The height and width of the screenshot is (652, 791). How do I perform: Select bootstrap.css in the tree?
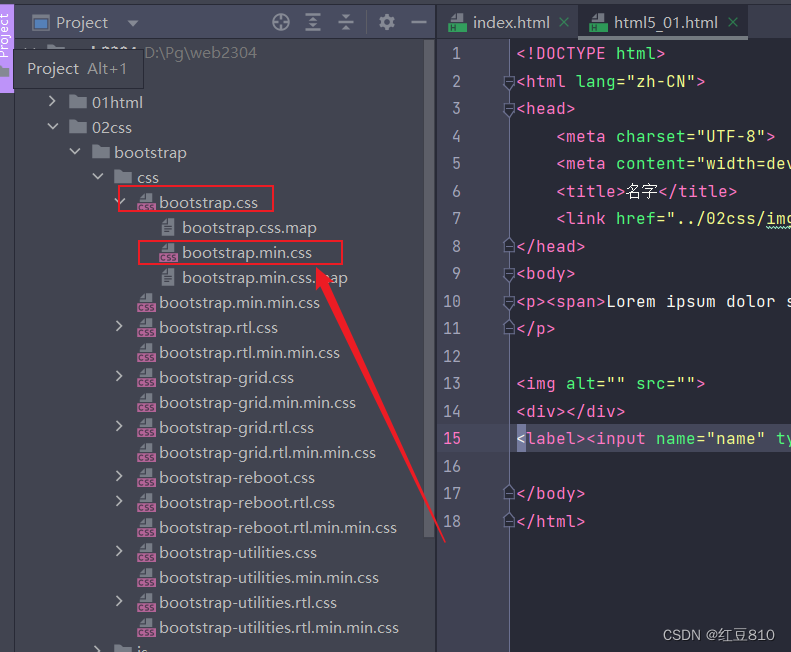click(208, 202)
